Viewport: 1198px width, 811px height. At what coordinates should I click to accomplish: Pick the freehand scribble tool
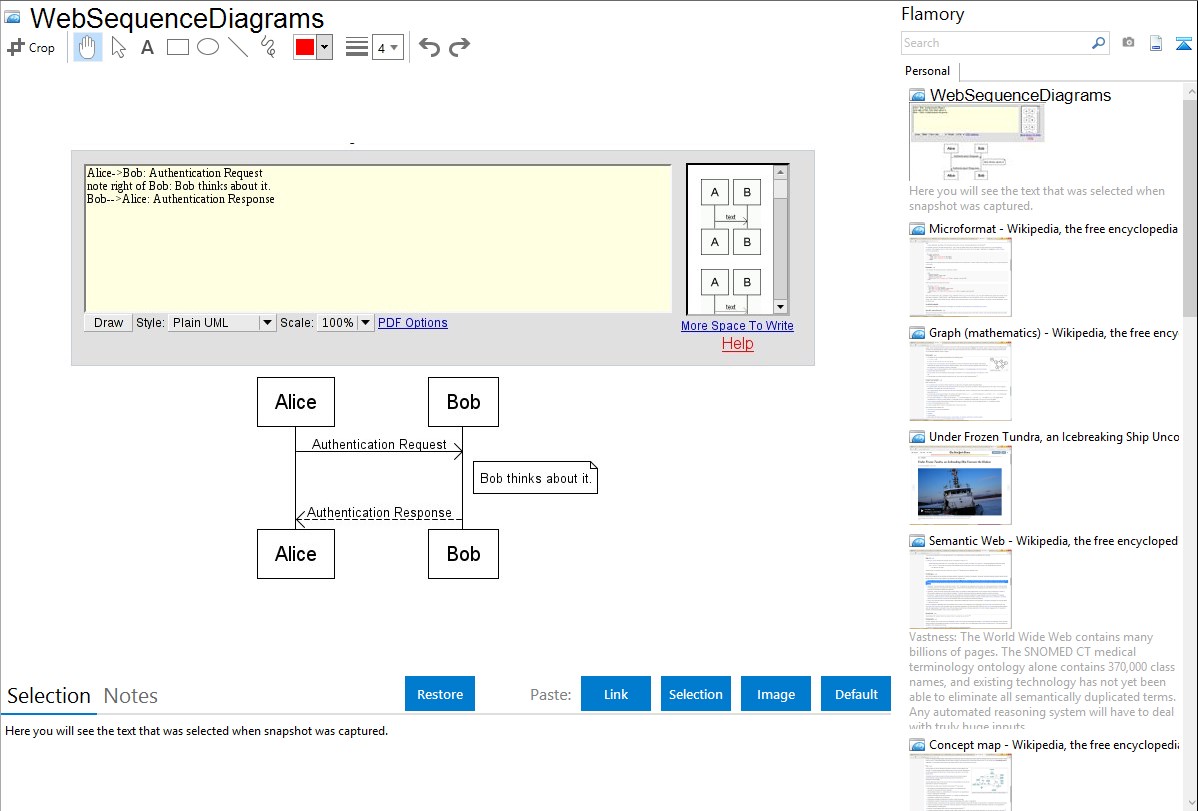tap(268, 47)
